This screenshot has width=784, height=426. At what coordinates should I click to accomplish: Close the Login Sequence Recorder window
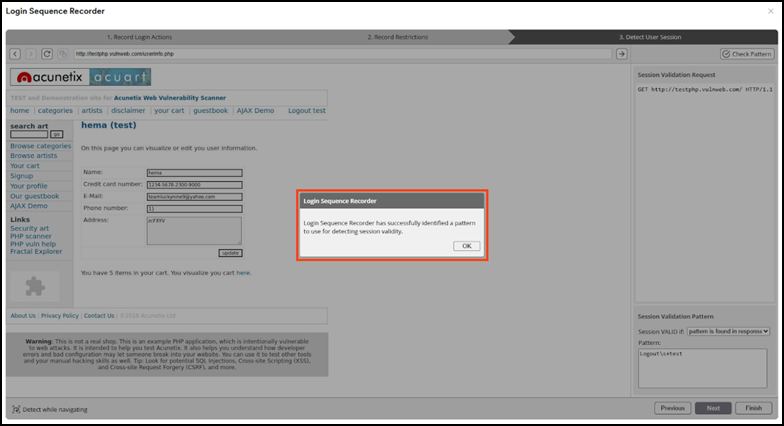770,11
